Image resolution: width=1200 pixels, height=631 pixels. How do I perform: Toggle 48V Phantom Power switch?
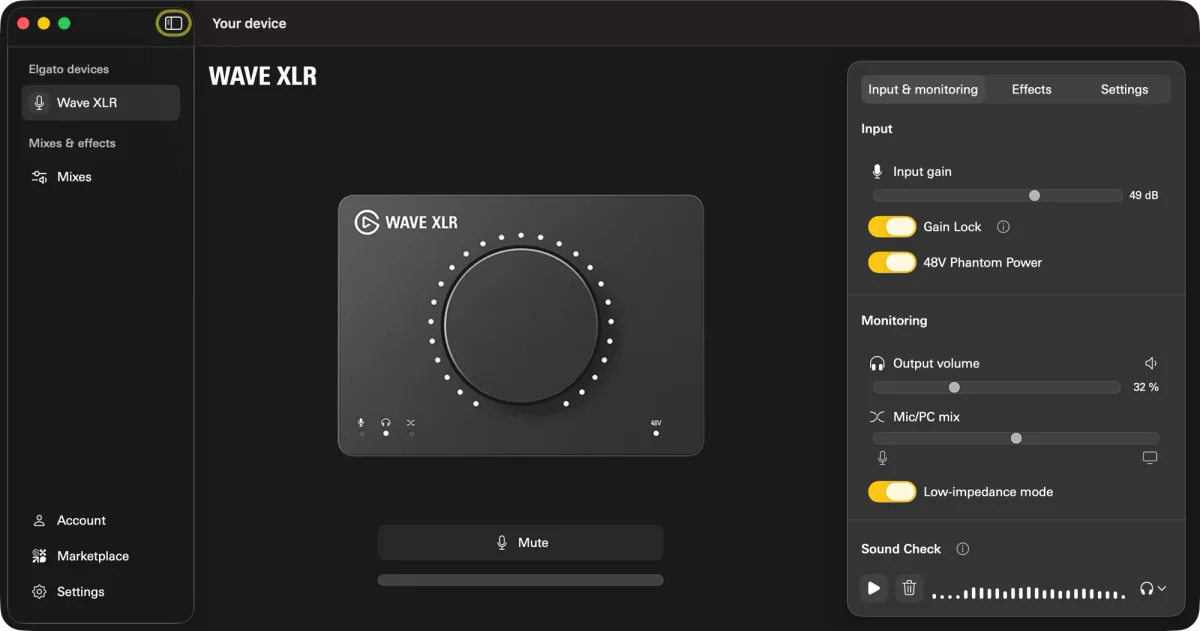[x=892, y=263]
